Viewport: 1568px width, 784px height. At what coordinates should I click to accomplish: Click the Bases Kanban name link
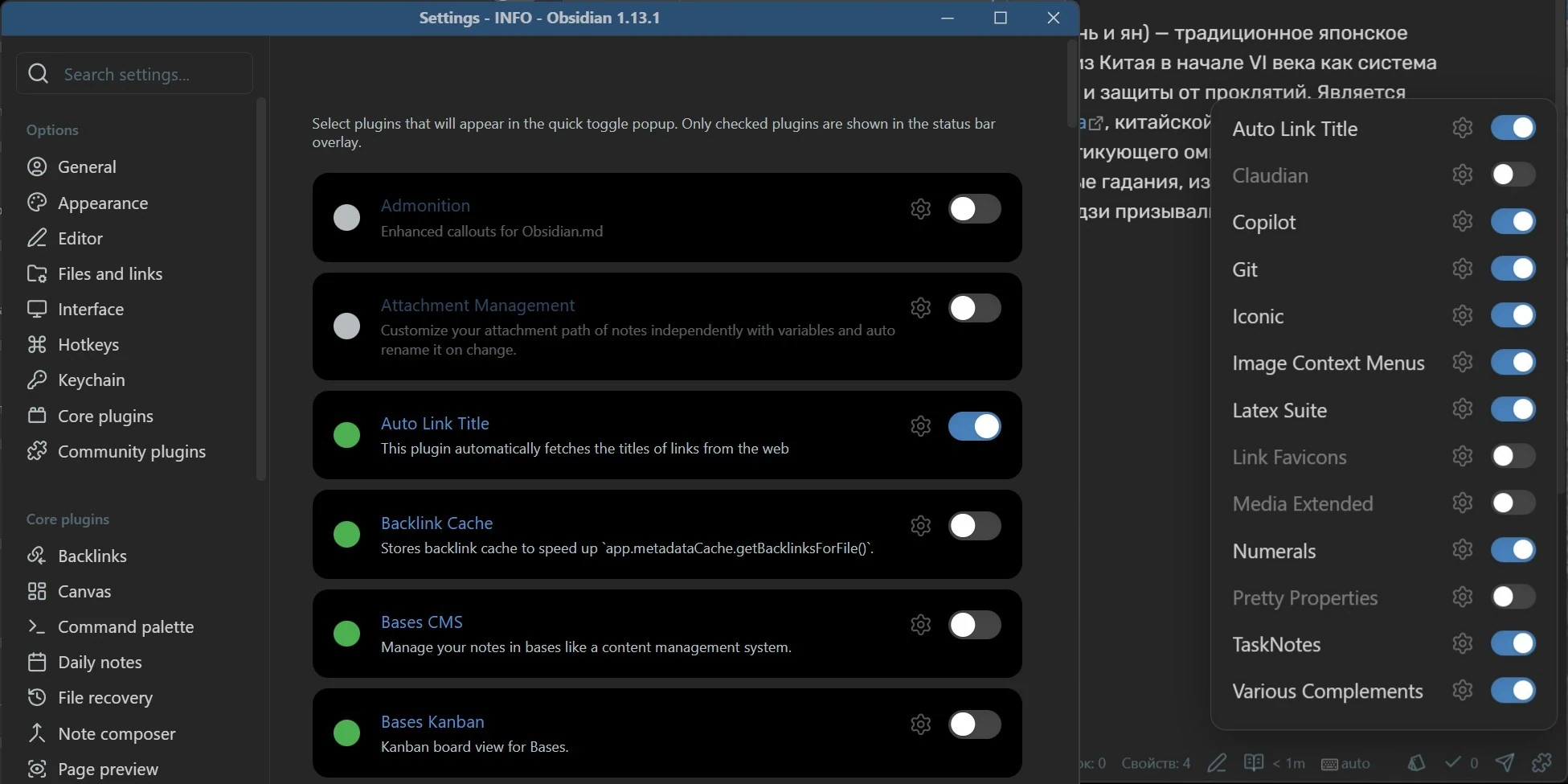coord(432,721)
